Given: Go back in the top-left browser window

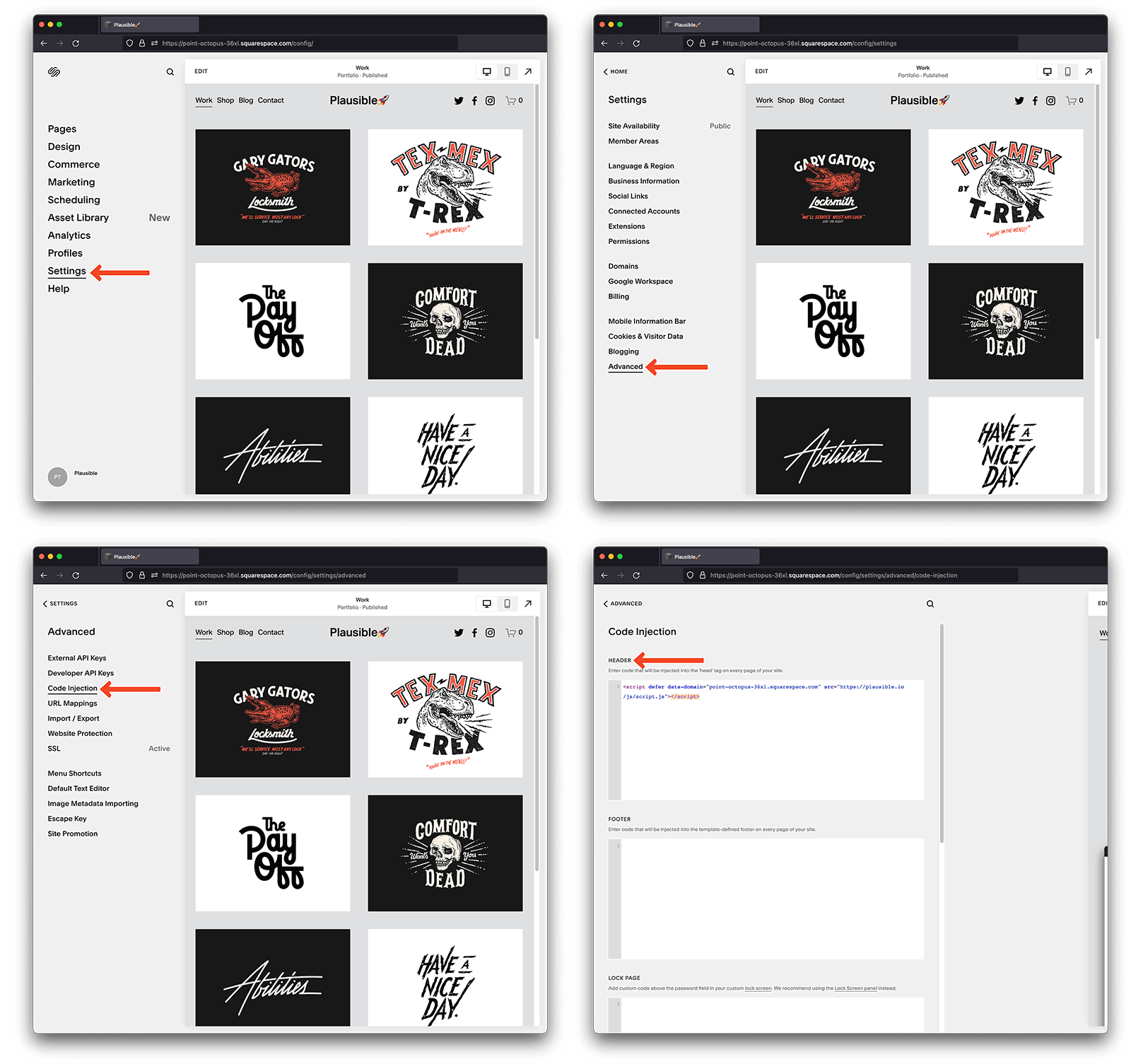Looking at the screenshot, I should [44, 43].
